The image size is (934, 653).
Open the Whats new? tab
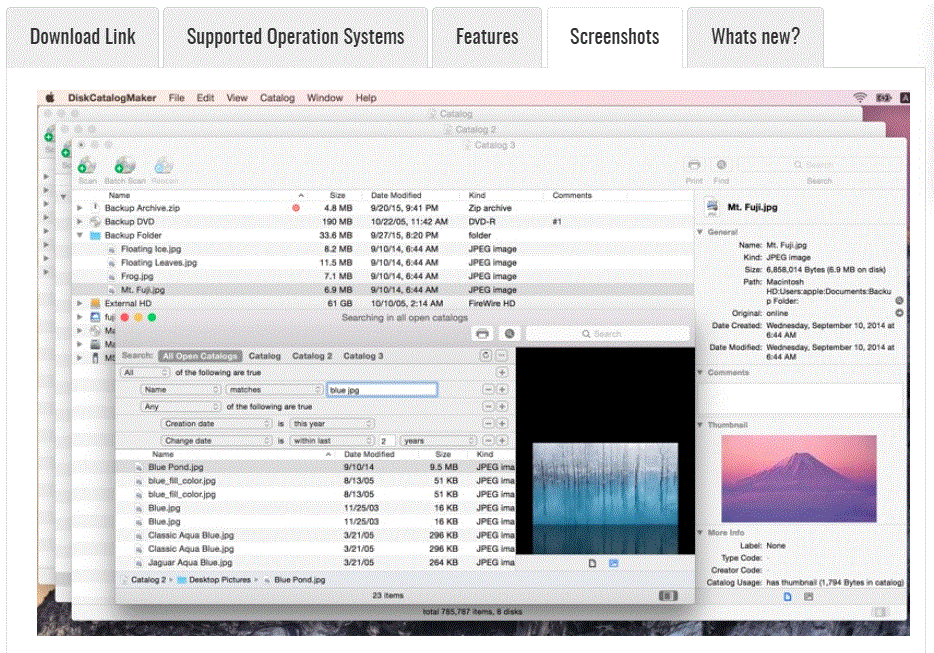[755, 37]
